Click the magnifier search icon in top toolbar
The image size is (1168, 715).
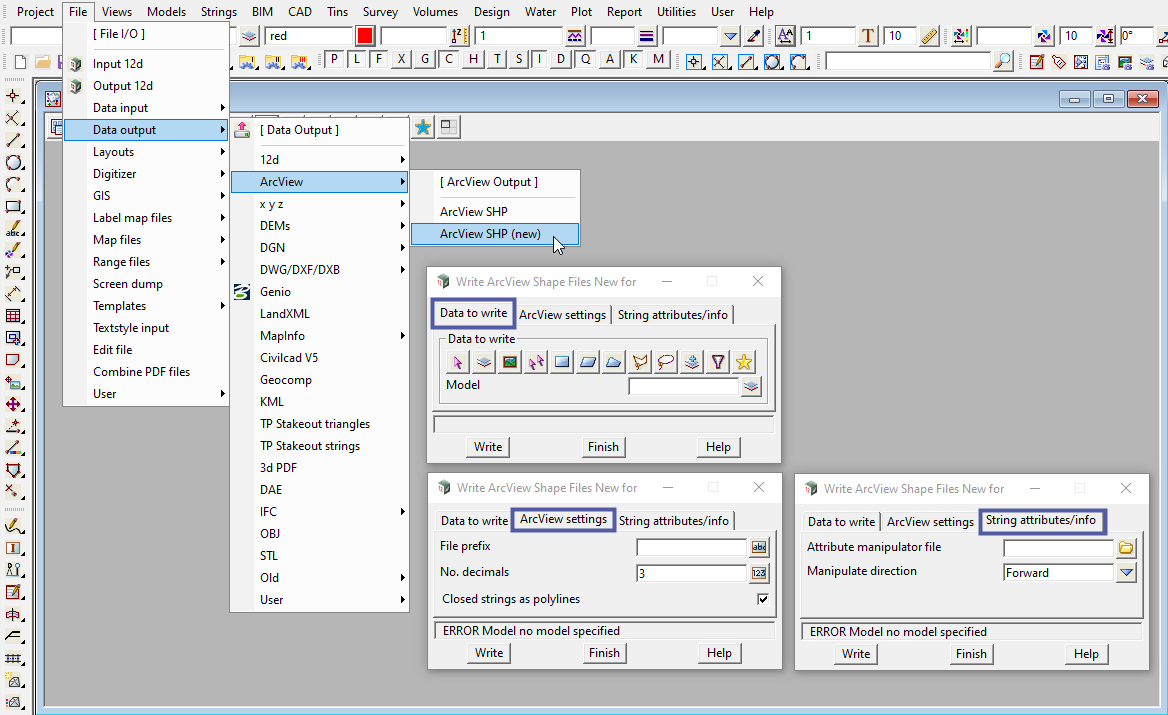[1003, 61]
